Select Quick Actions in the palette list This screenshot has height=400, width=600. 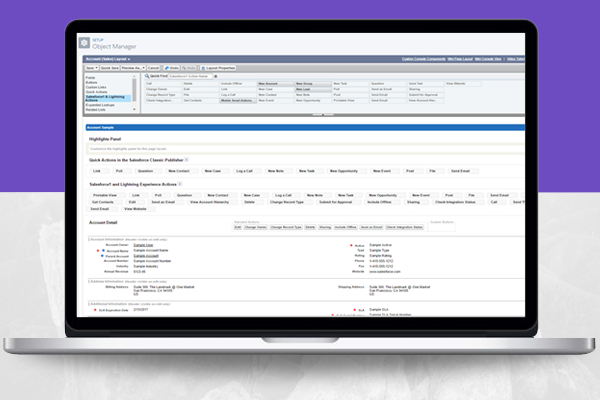[x=96, y=92]
